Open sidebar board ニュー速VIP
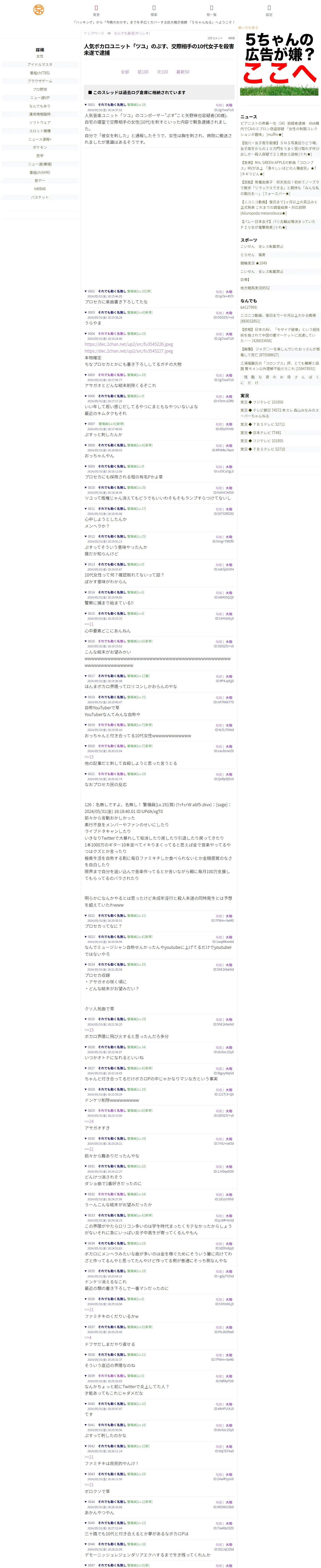Screen dimensions: 321x1568 (39, 97)
